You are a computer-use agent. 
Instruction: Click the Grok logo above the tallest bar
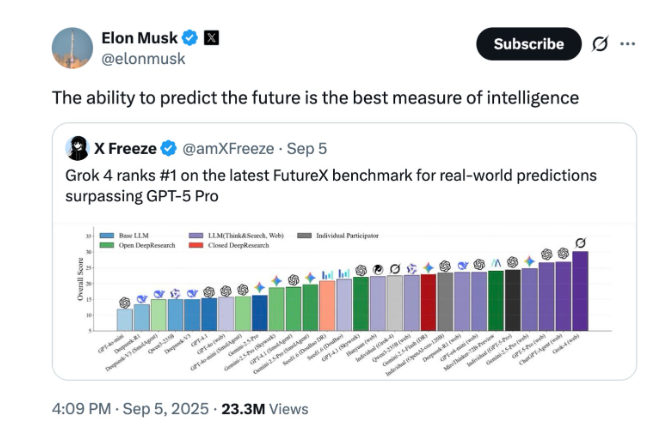tap(580, 242)
